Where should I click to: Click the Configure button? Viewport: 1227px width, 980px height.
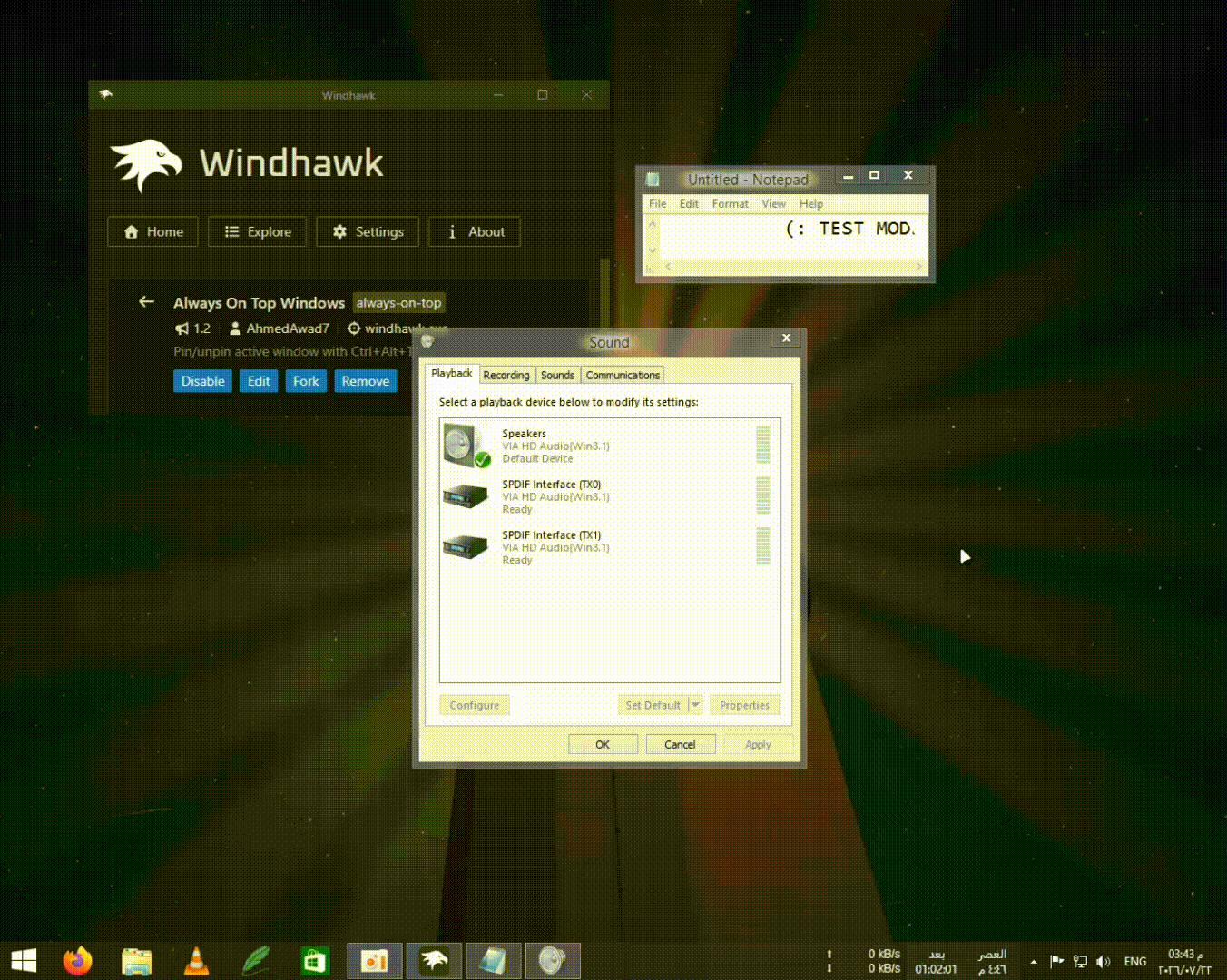pos(474,705)
